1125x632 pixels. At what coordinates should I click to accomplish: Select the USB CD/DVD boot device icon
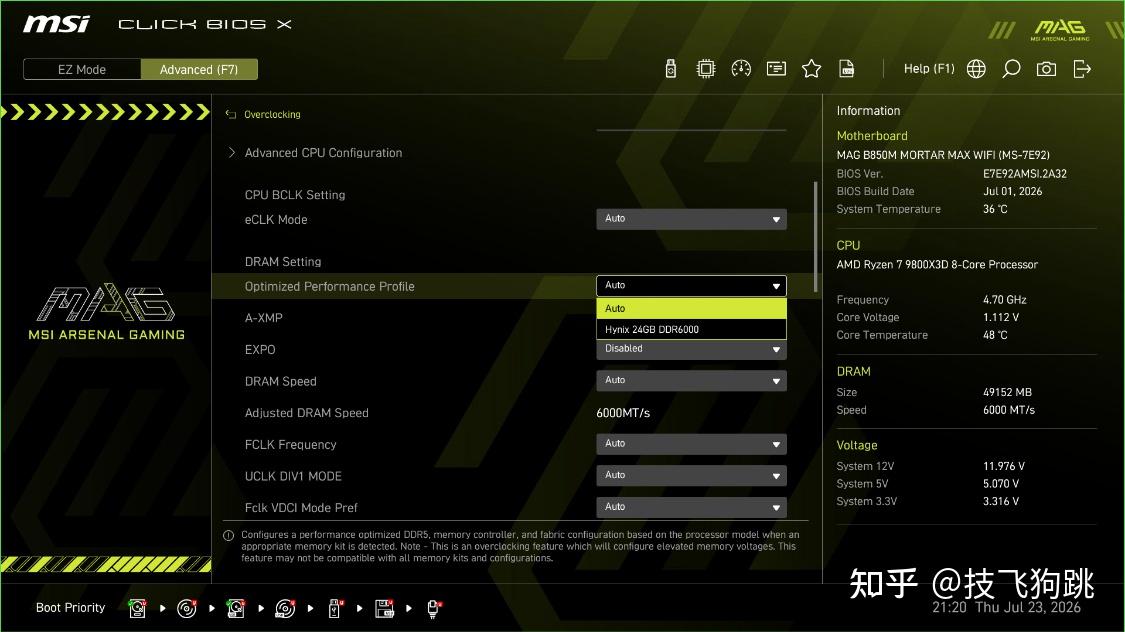tap(285, 608)
